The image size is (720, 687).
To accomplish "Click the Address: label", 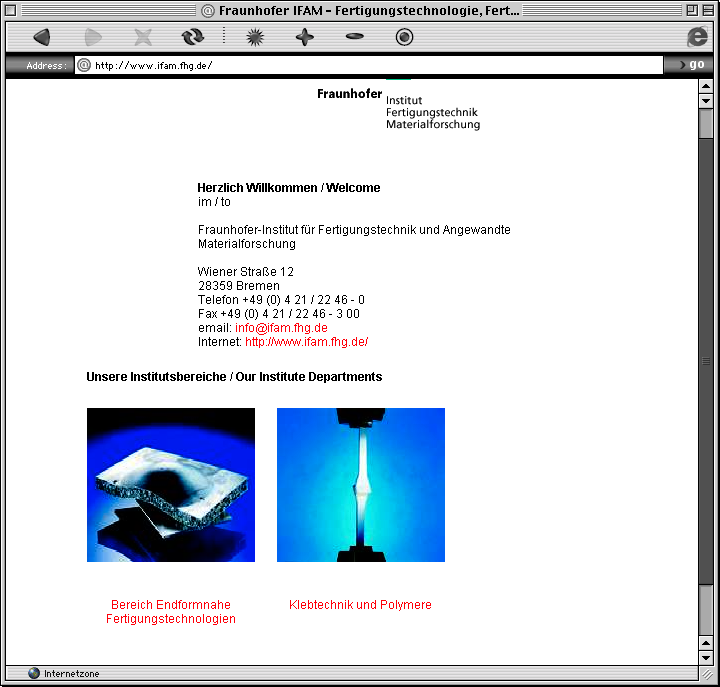I will click(46, 66).
